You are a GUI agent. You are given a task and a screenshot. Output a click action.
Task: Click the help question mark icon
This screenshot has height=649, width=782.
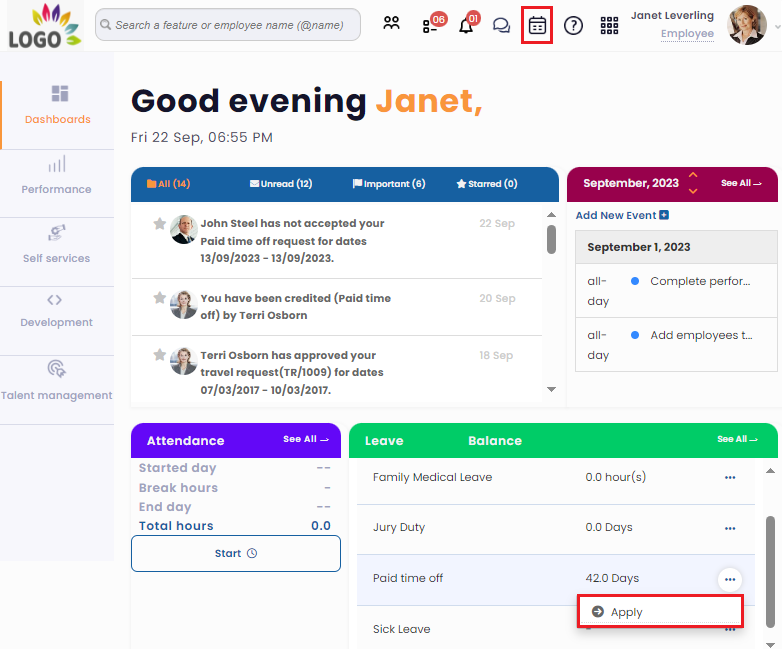click(573, 26)
